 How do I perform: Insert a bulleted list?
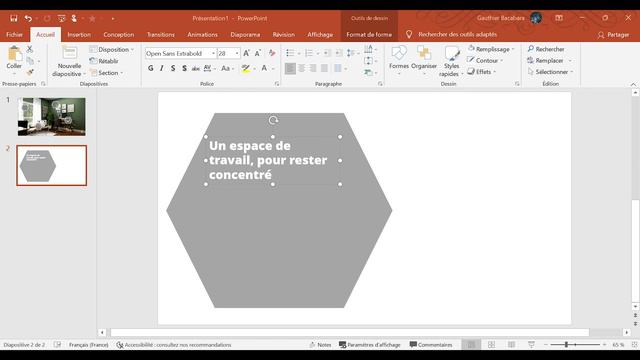pos(291,53)
